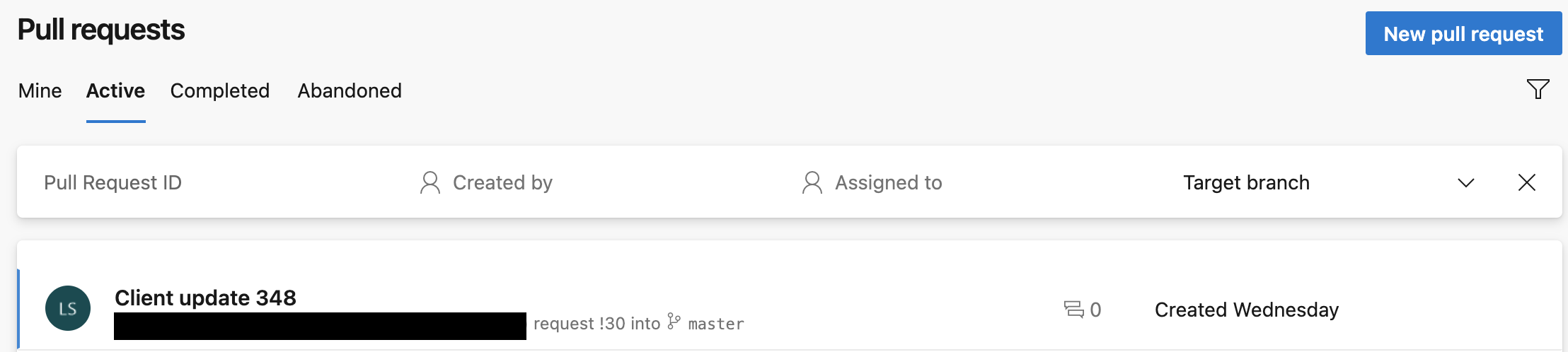This screenshot has height=352, width=1568.
Task: Open the Client update 348 pull request
Action: click(x=205, y=298)
